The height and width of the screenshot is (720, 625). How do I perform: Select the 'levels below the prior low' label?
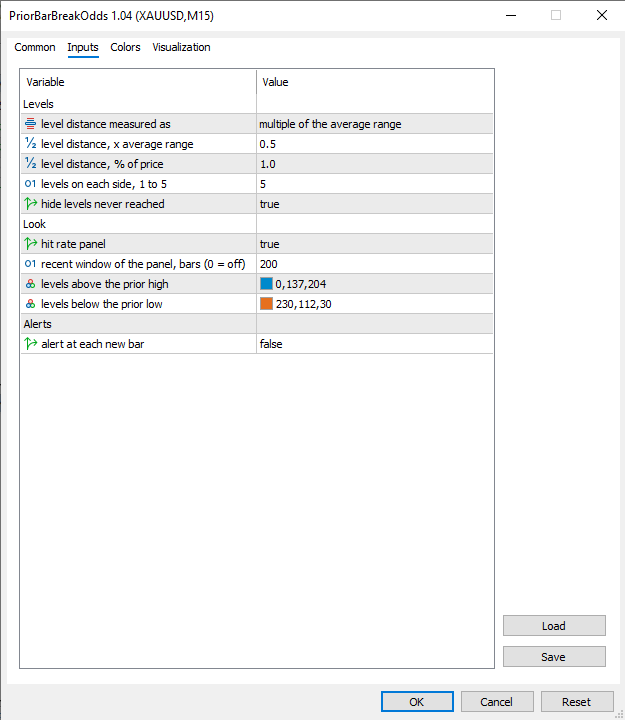coord(101,304)
